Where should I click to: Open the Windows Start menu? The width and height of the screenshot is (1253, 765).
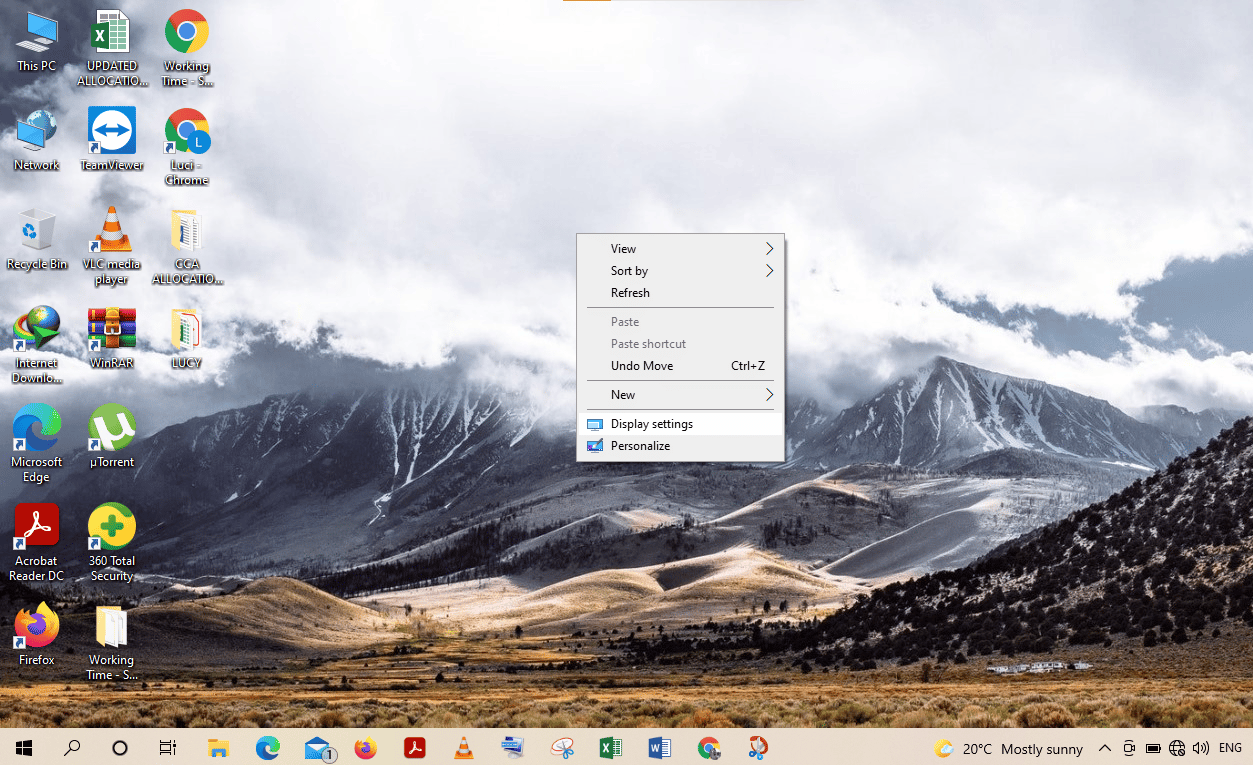click(x=24, y=747)
